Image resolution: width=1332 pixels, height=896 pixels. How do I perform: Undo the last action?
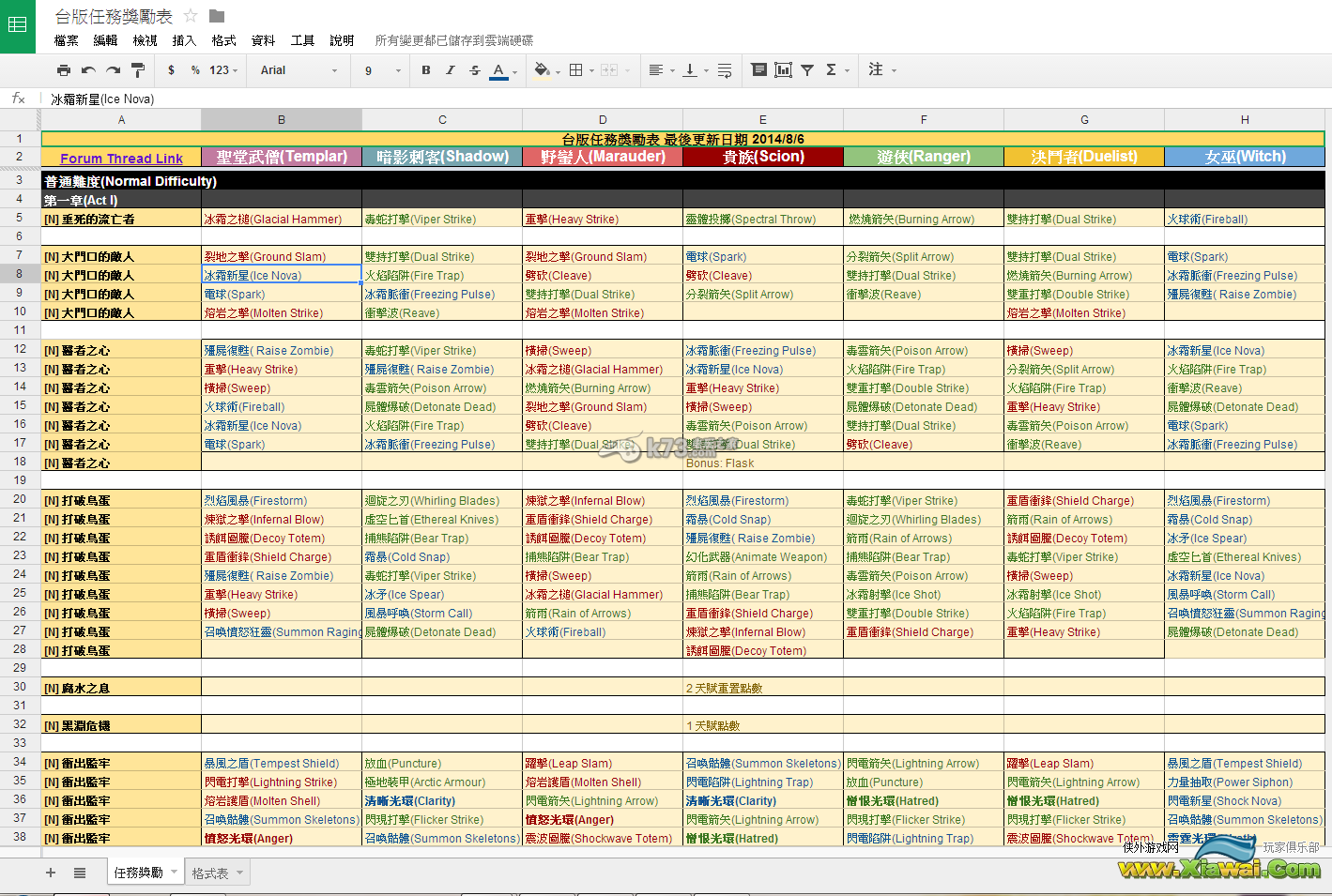coord(88,70)
